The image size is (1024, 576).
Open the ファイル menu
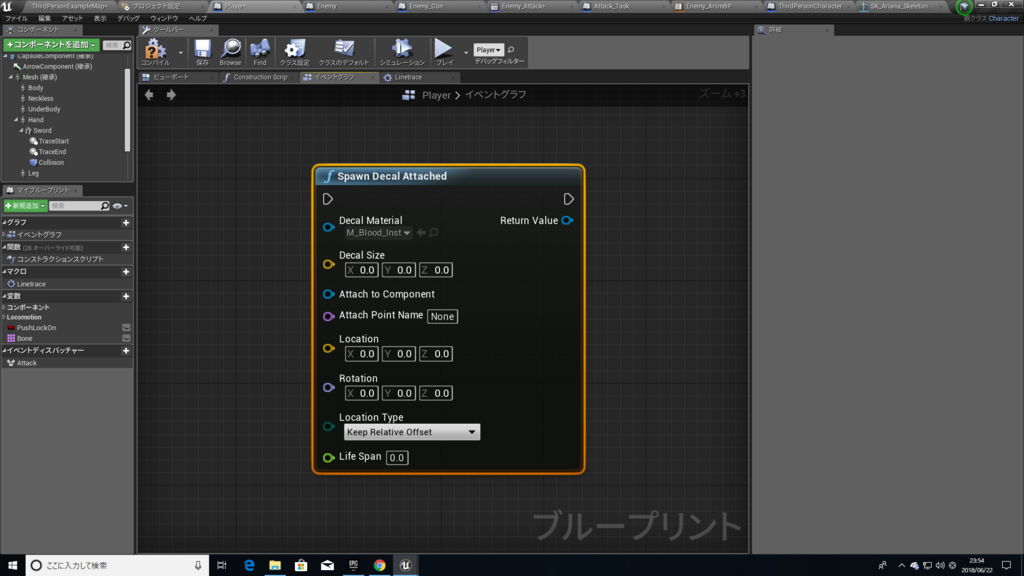(x=16, y=18)
